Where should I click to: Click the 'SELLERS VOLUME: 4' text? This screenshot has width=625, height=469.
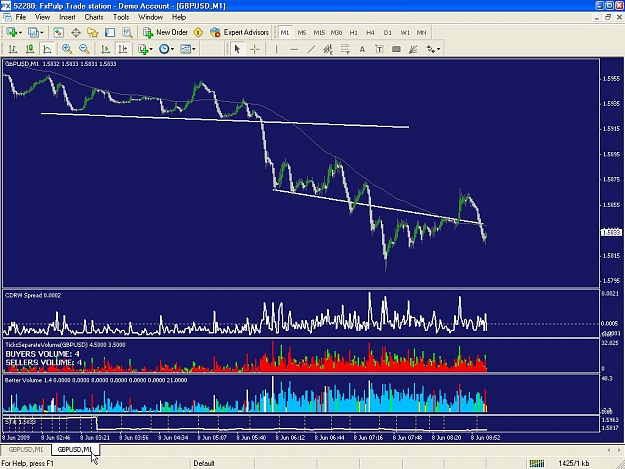pos(44,363)
